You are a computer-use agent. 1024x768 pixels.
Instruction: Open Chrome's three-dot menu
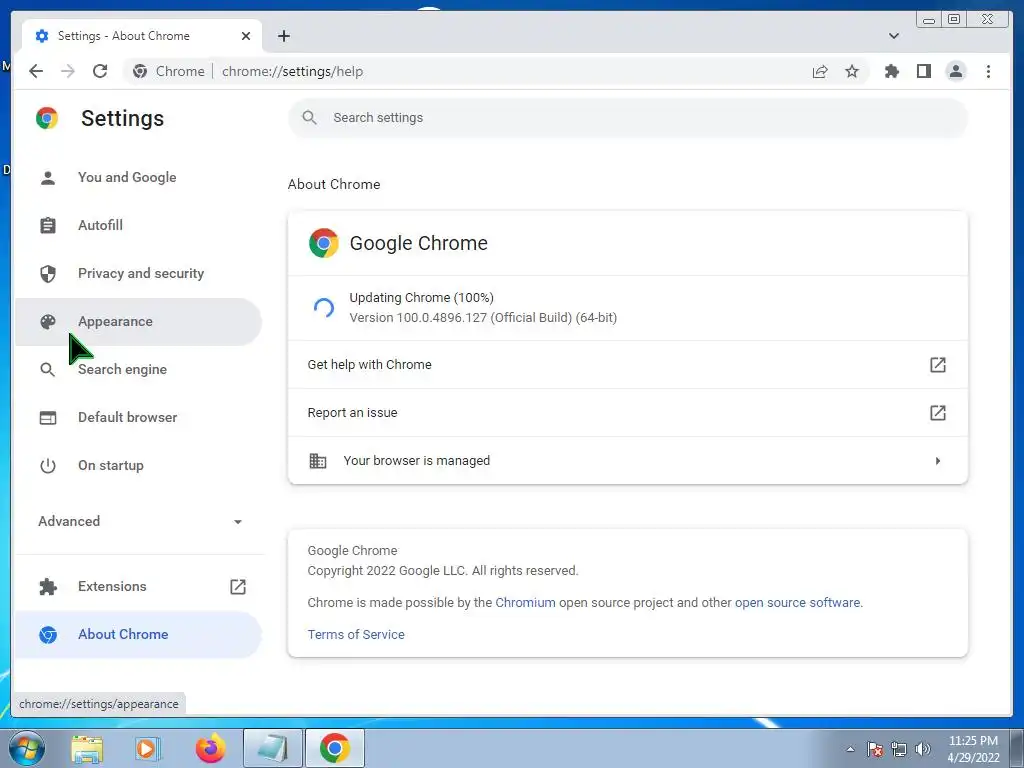988,71
